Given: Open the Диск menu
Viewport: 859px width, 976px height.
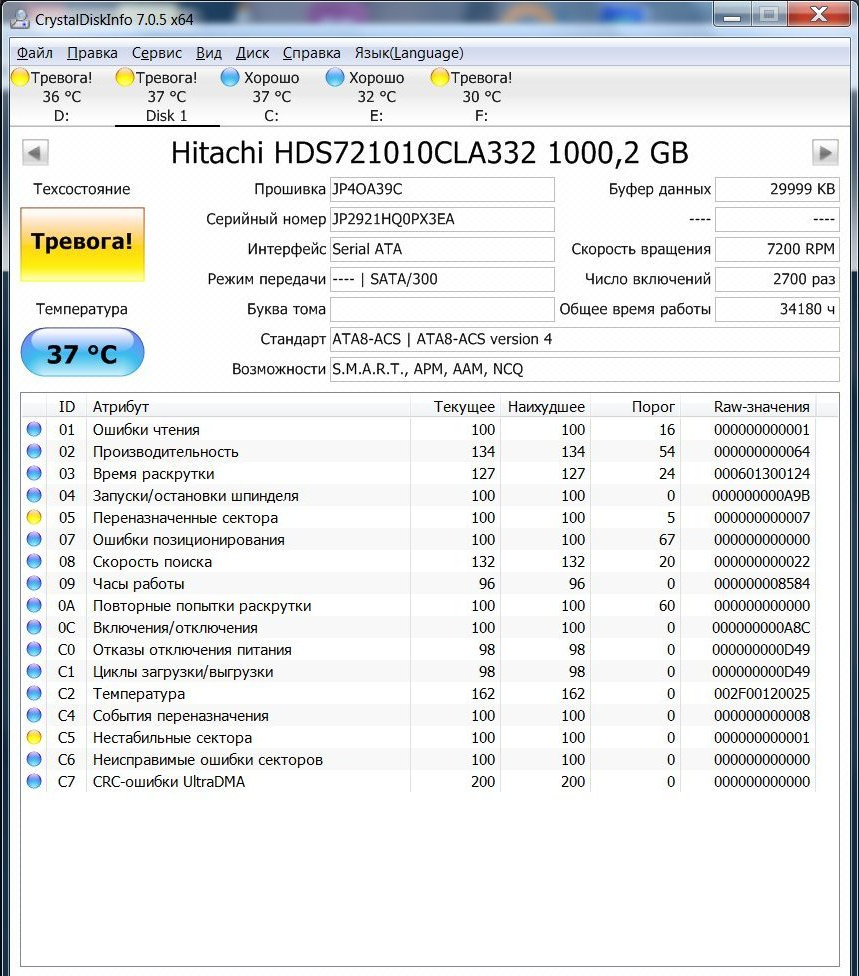Looking at the screenshot, I should click(x=252, y=53).
